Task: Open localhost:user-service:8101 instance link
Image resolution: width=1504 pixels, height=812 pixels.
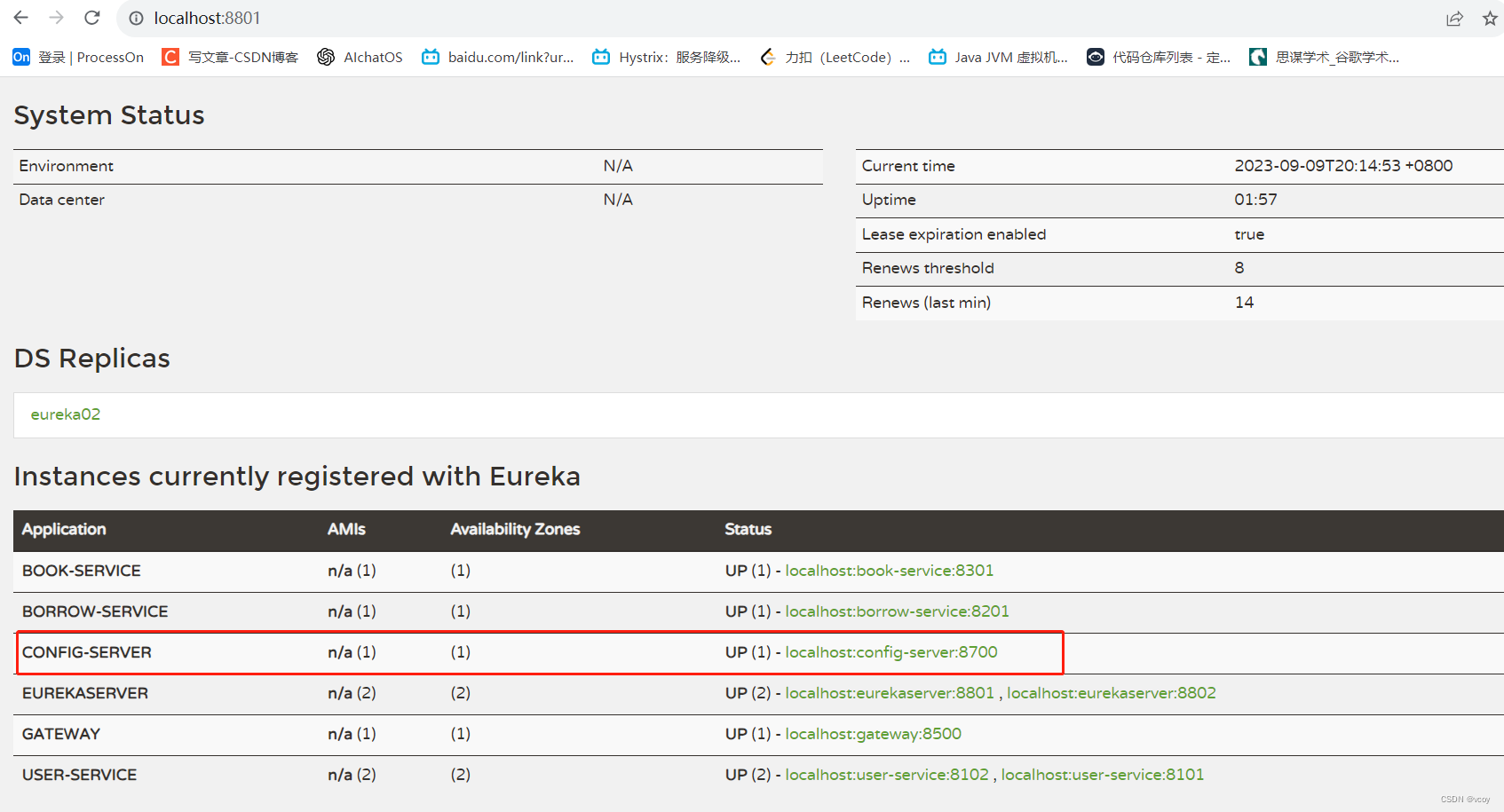Action: [x=1103, y=775]
